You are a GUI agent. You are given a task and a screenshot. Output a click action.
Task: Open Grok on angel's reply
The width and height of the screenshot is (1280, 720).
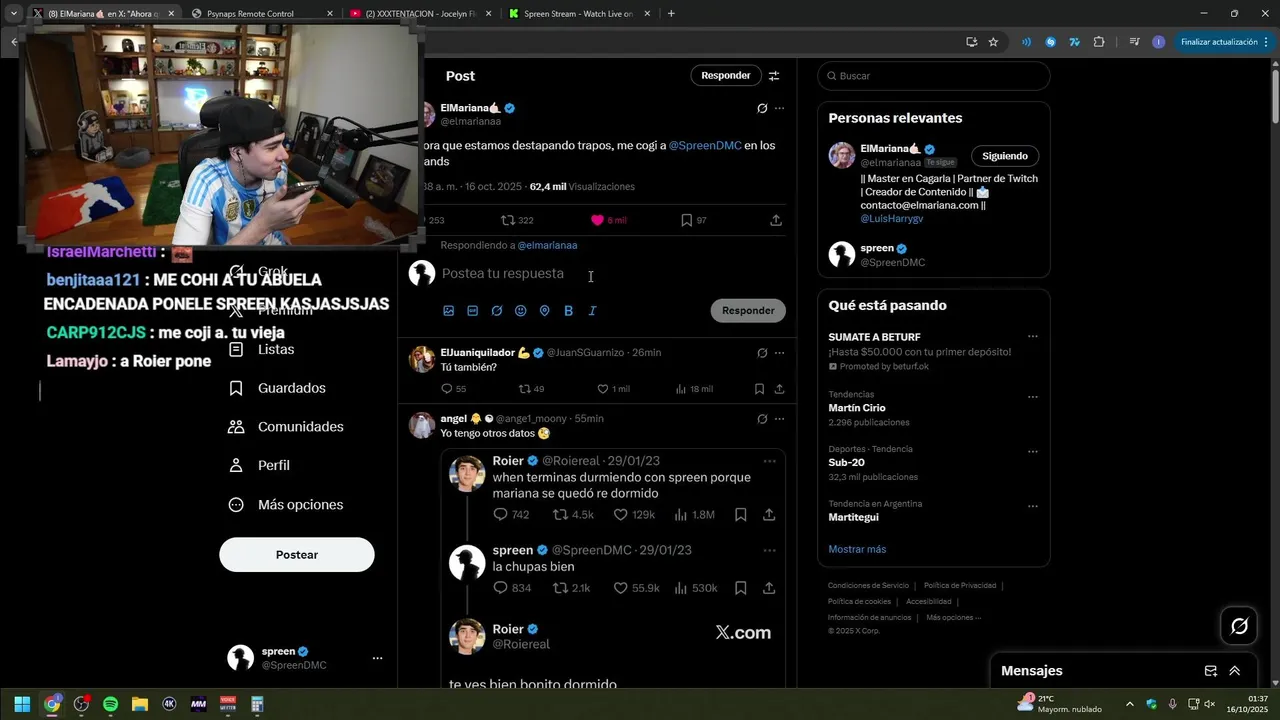pyautogui.click(x=762, y=419)
